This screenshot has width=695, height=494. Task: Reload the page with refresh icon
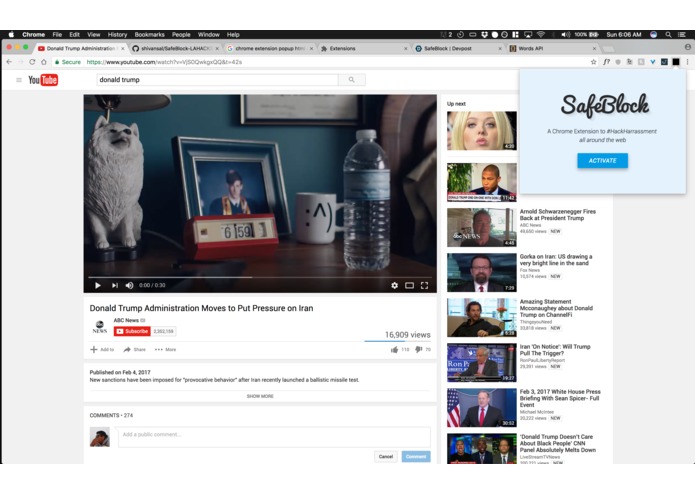point(32,62)
